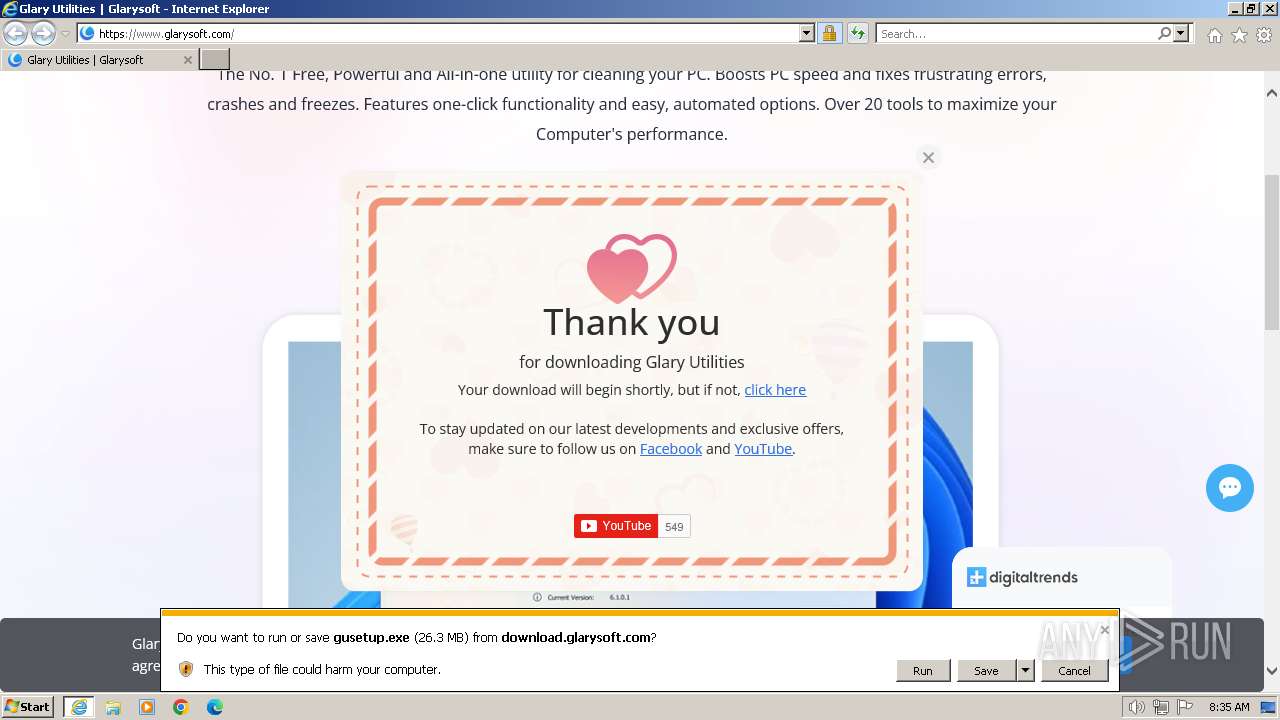Go forward with the browser Forward arrow
Image resolution: width=1280 pixels, height=720 pixels.
click(43, 33)
